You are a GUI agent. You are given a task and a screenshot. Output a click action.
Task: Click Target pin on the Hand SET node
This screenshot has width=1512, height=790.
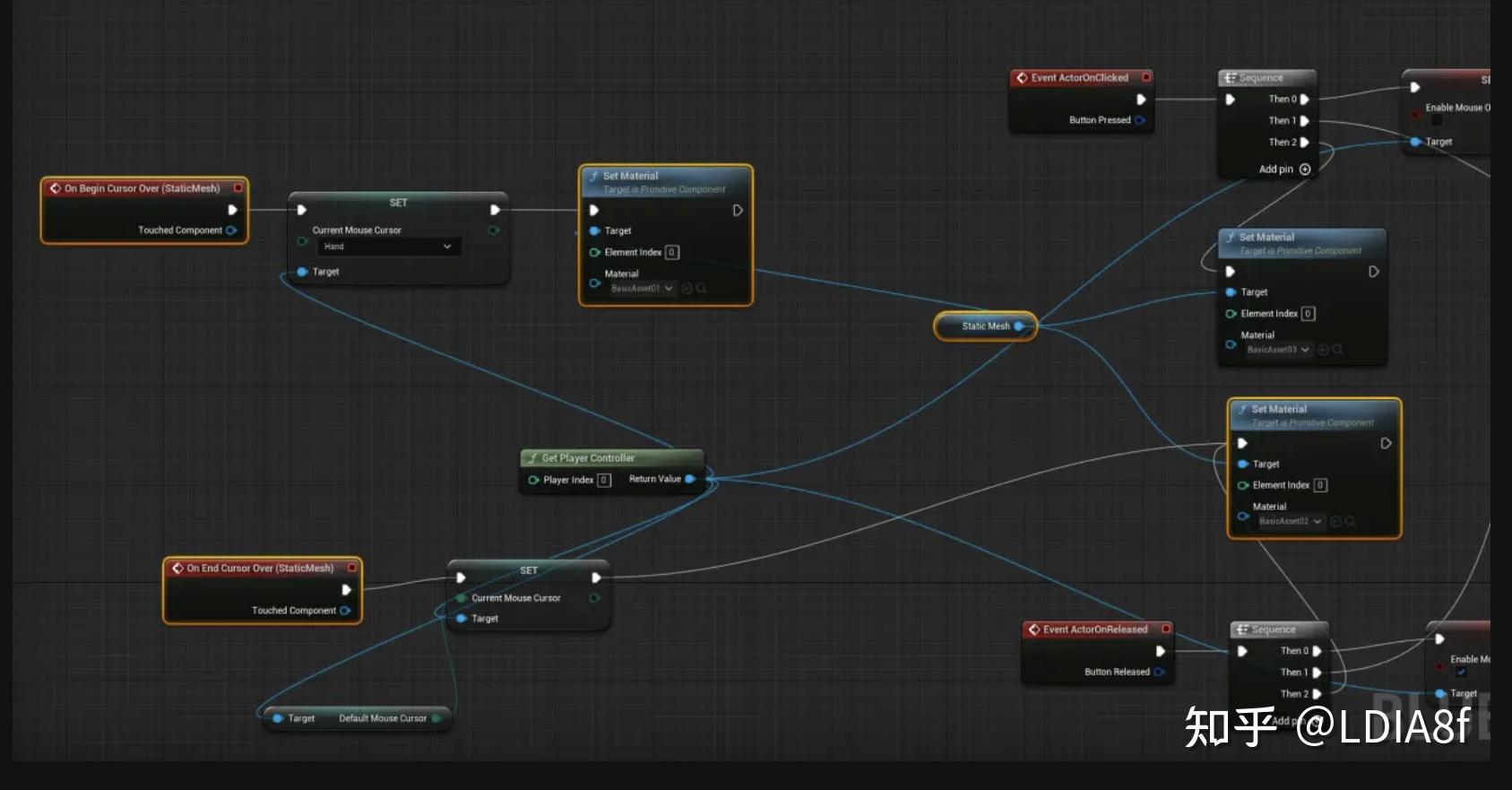click(x=302, y=272)
